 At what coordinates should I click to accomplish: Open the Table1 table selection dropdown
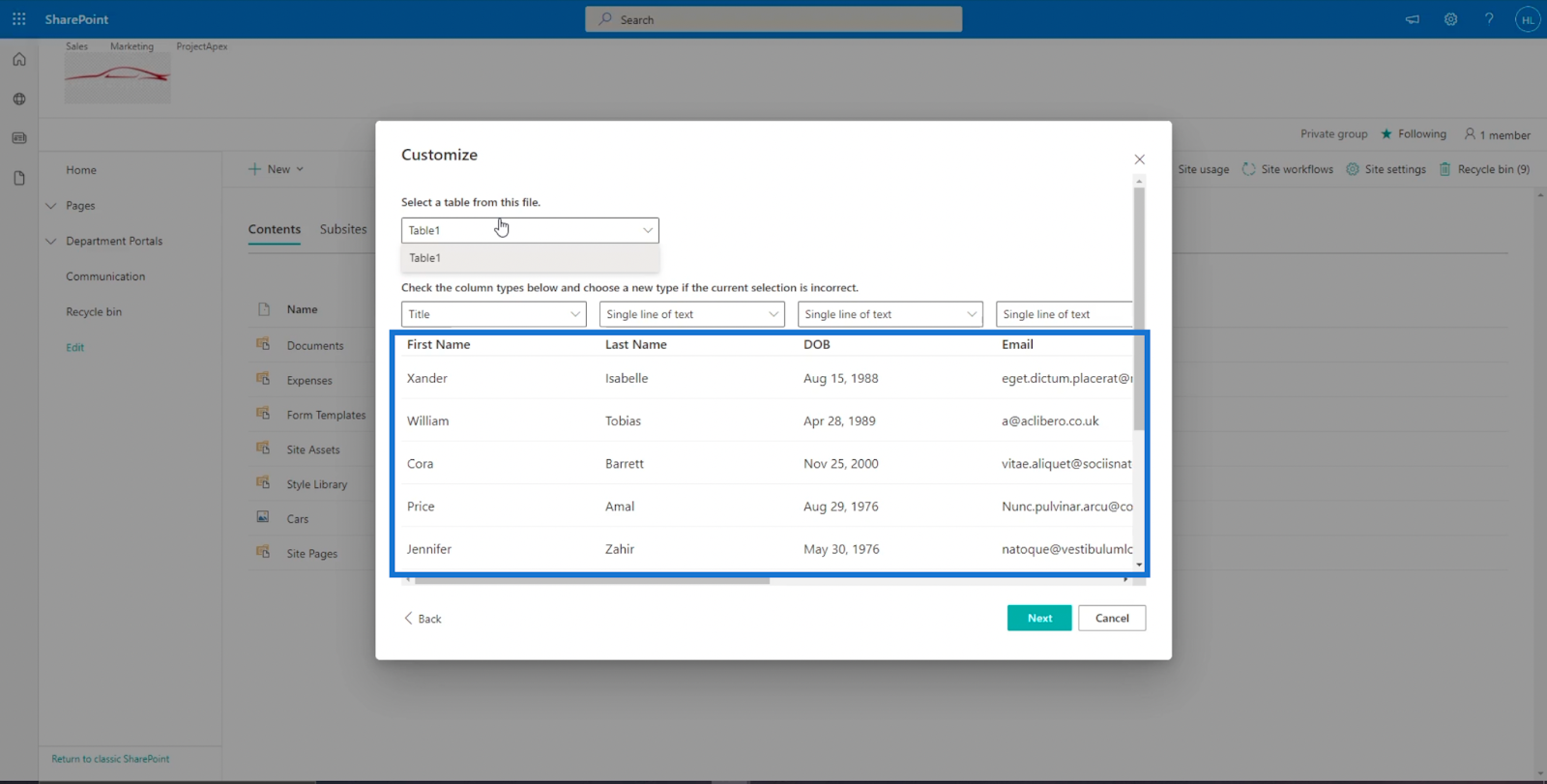click(530, 230)
